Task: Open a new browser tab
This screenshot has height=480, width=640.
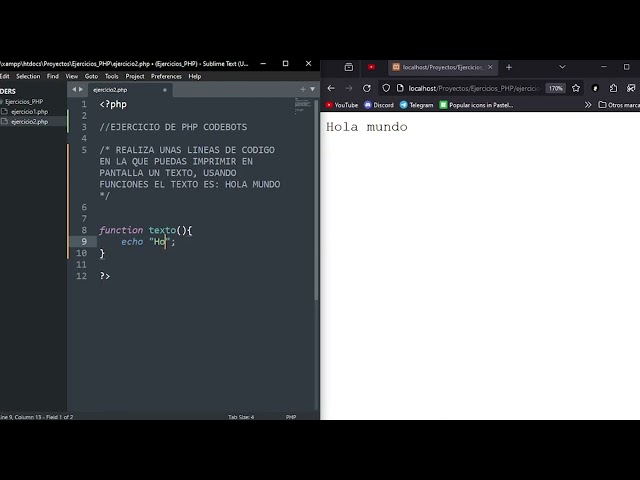Action: click(509, 67)
